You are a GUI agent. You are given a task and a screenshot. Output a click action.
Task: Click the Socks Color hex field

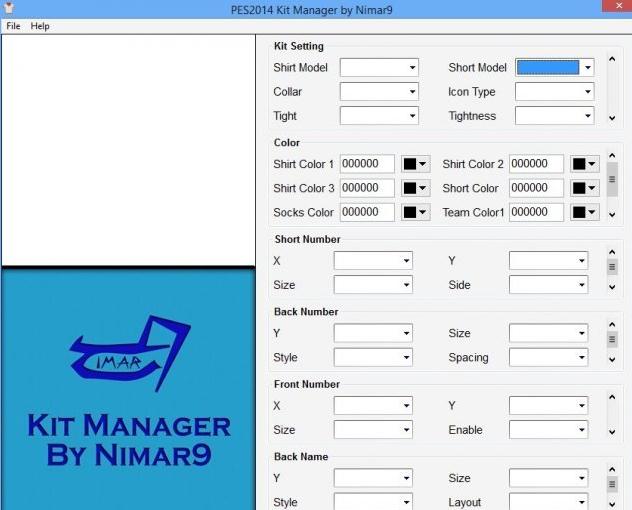click(367, 212)
